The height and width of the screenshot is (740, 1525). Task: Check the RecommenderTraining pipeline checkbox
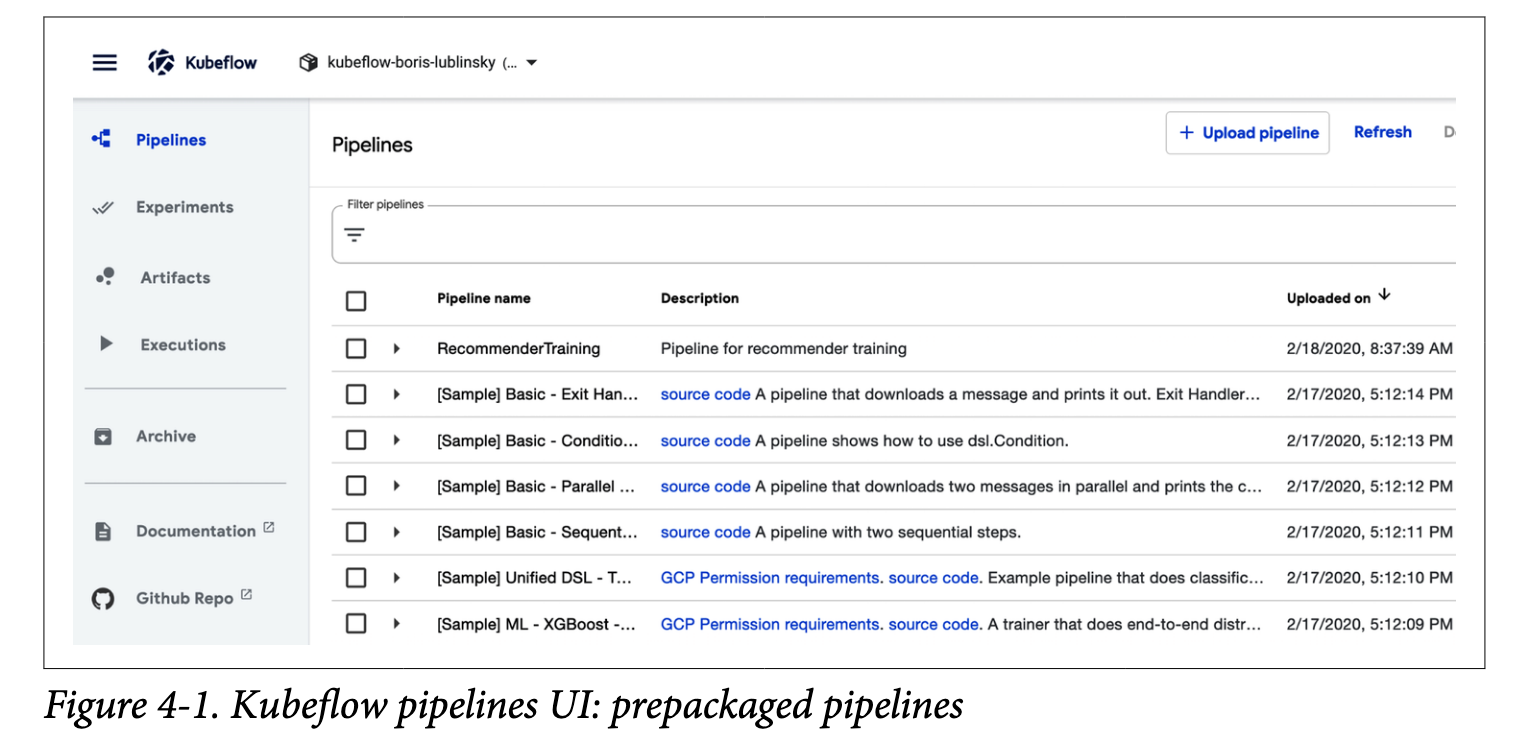(x=356, y=349)
